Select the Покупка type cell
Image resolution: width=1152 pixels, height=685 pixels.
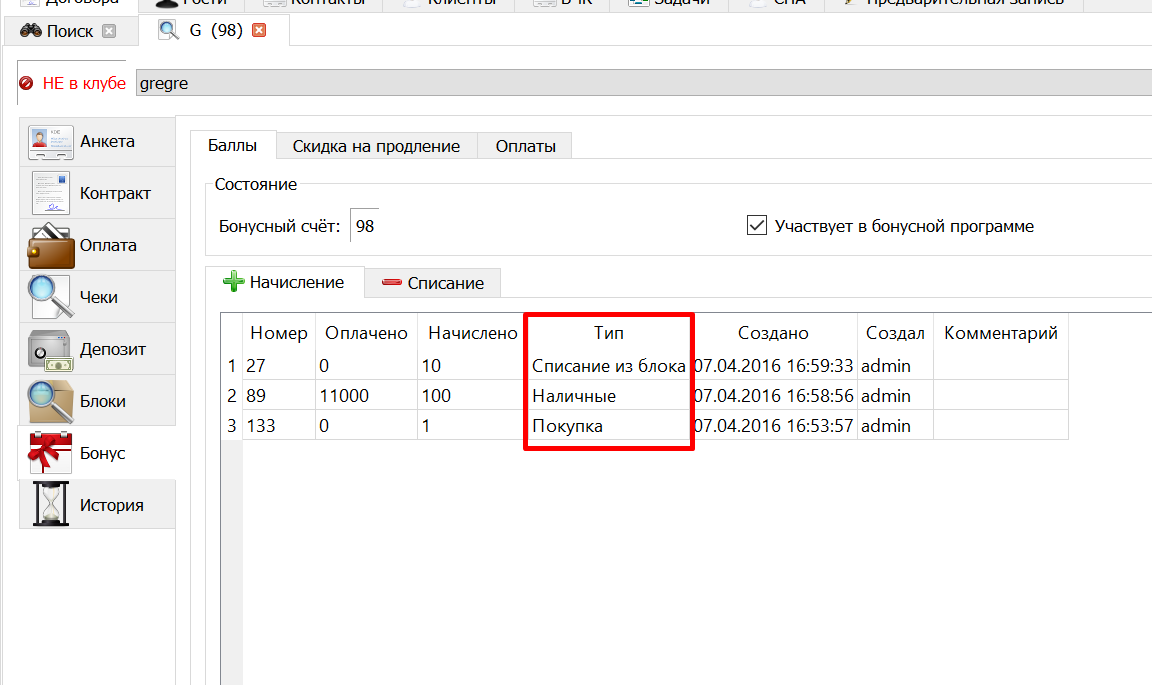(609, 426)
